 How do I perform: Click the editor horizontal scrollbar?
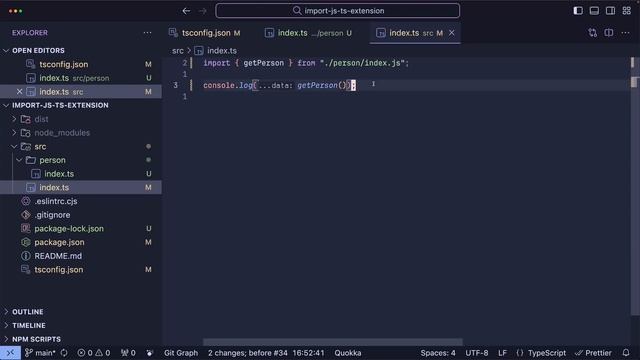click(333, 342)
